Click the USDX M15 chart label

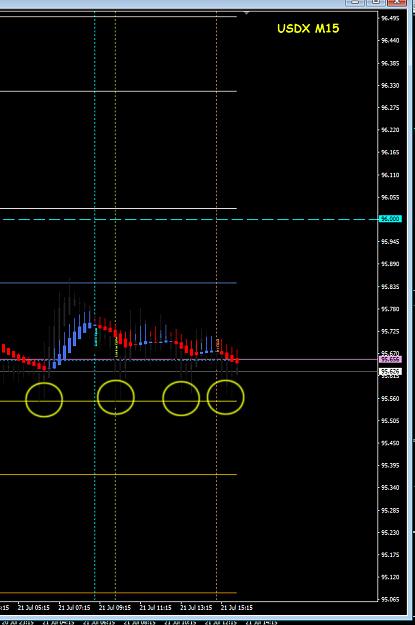(308, 28)
